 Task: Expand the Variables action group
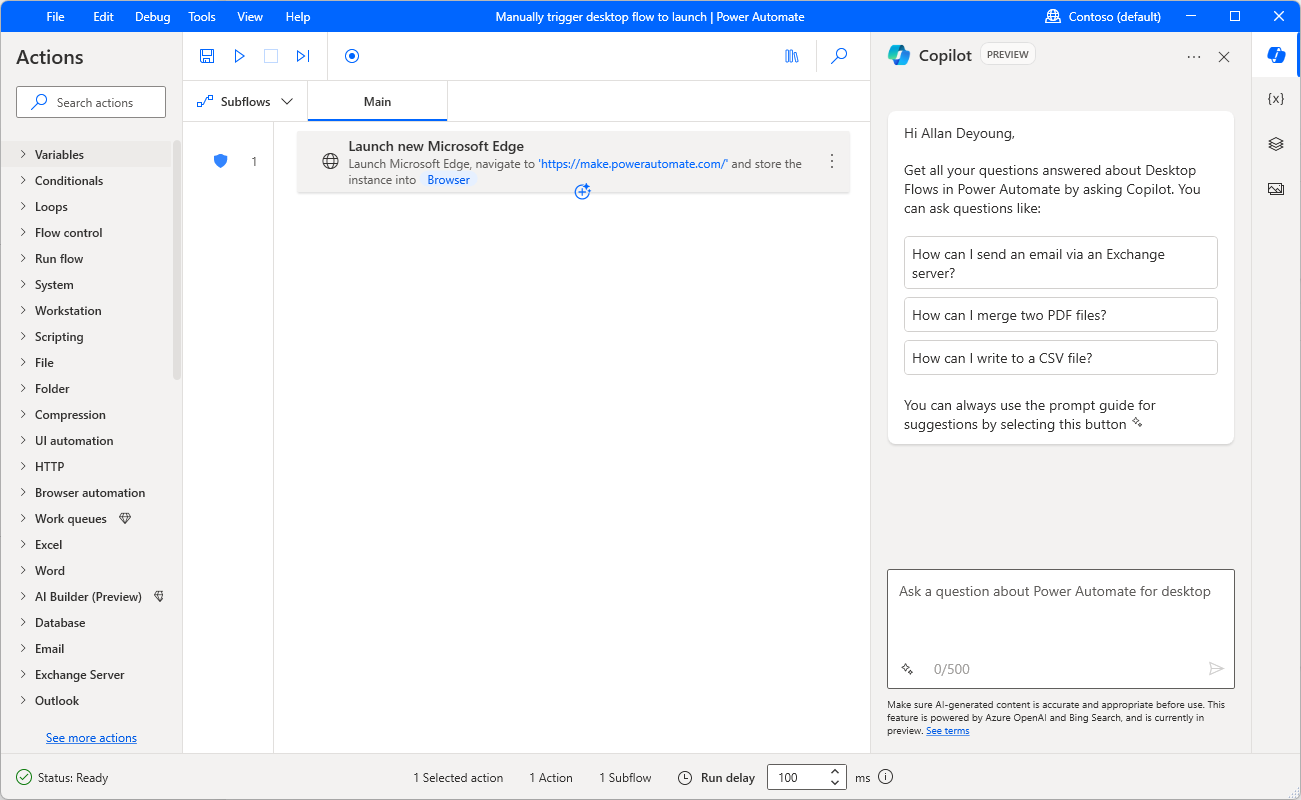[x=23, y=154]
